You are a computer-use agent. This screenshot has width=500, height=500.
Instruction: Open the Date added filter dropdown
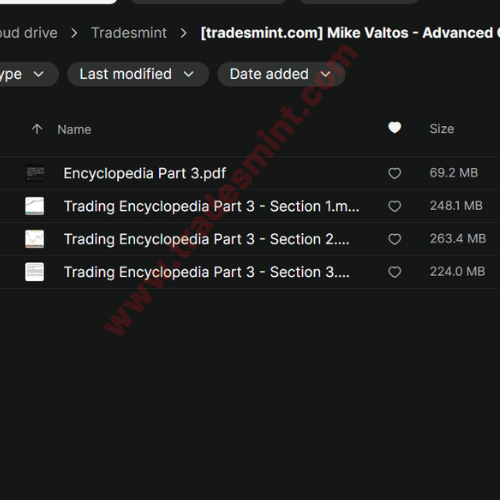pos(281,74)
